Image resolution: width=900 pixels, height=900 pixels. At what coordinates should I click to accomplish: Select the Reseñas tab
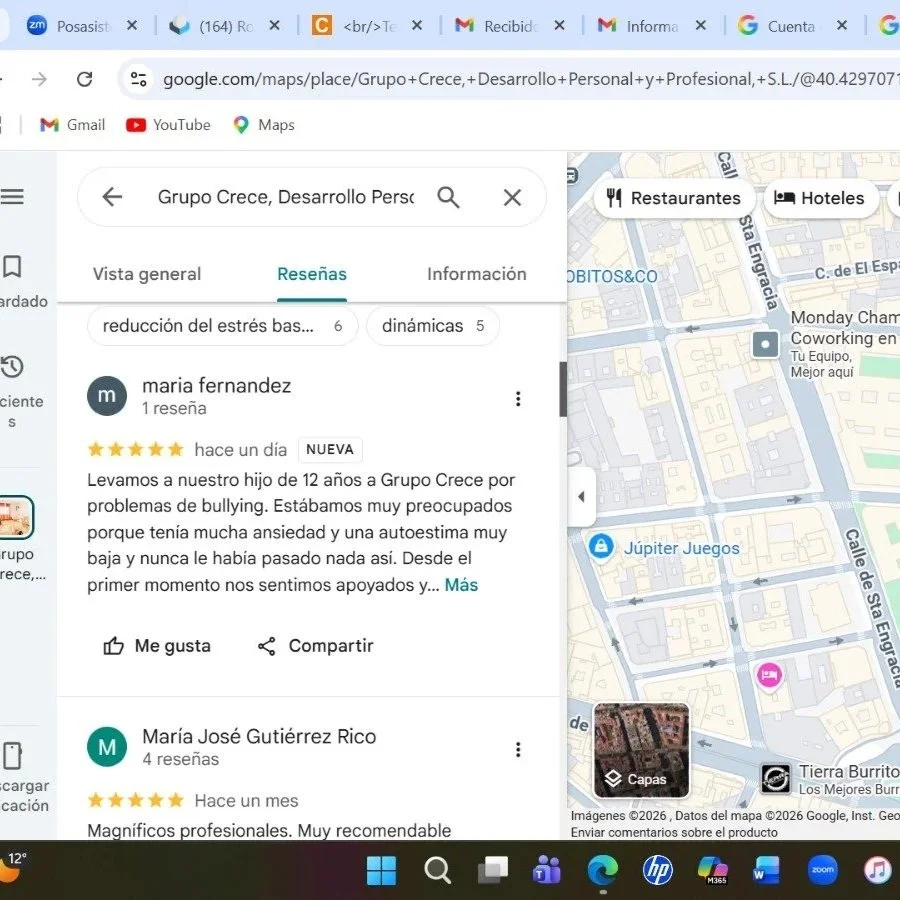(312, 274)
